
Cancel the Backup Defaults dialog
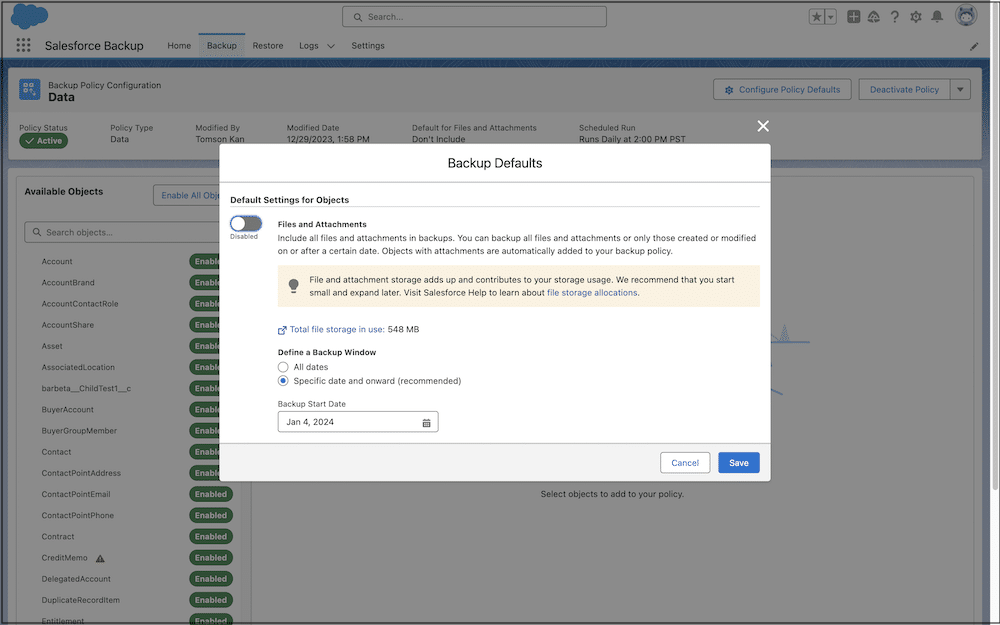coord(685,463)
